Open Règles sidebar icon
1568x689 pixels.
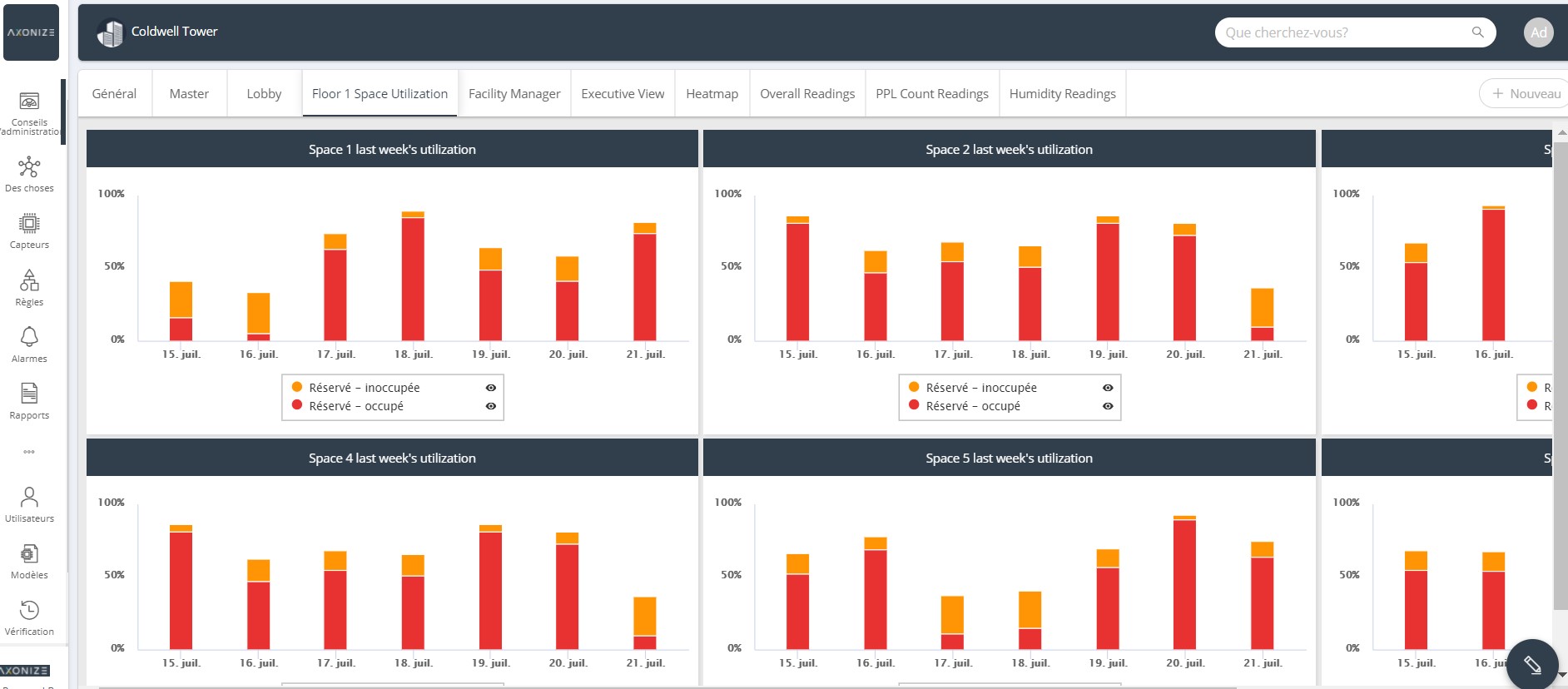(x=29, y=280)
